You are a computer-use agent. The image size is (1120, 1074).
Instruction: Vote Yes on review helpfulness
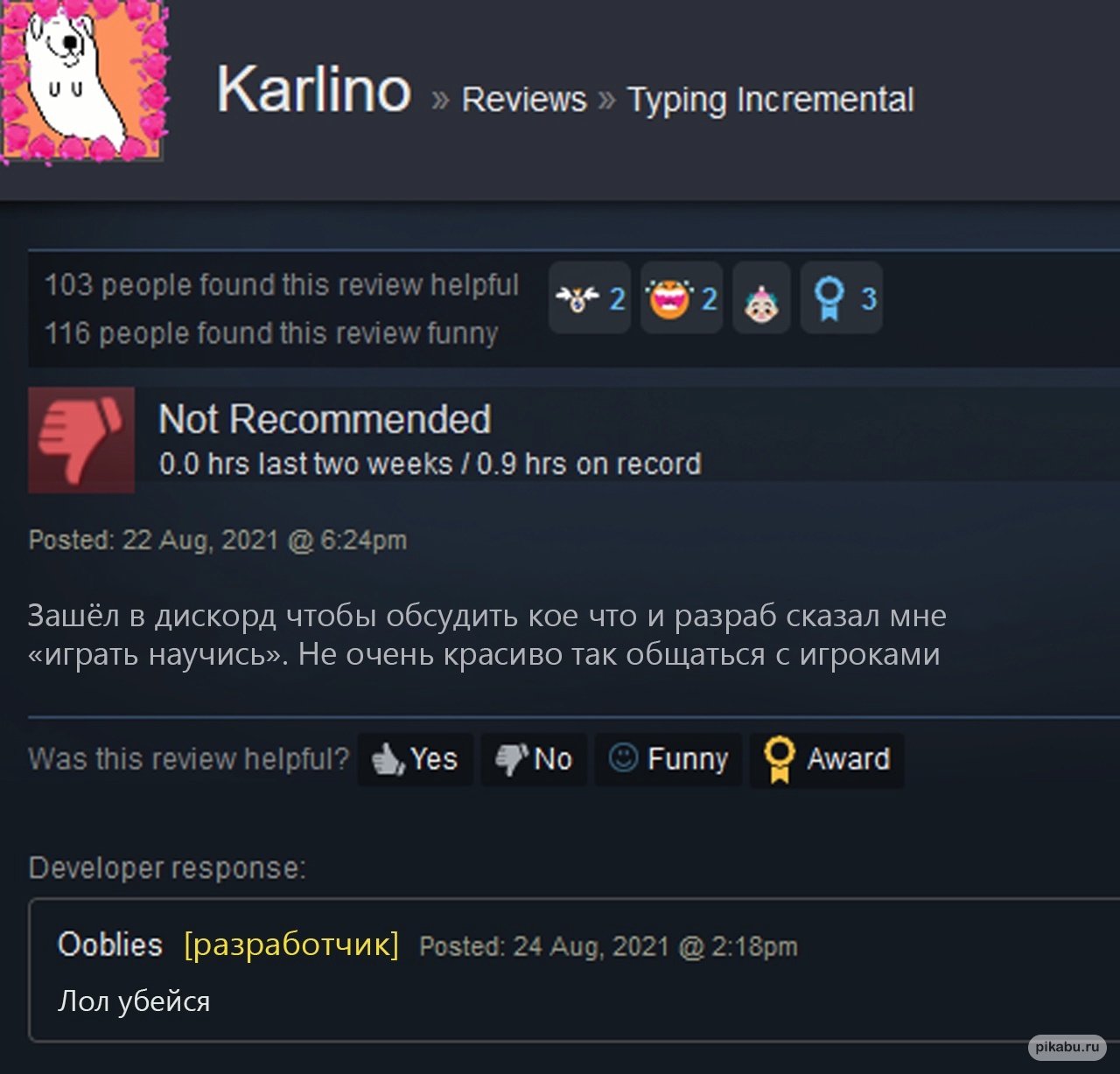[x=416, y=759]
